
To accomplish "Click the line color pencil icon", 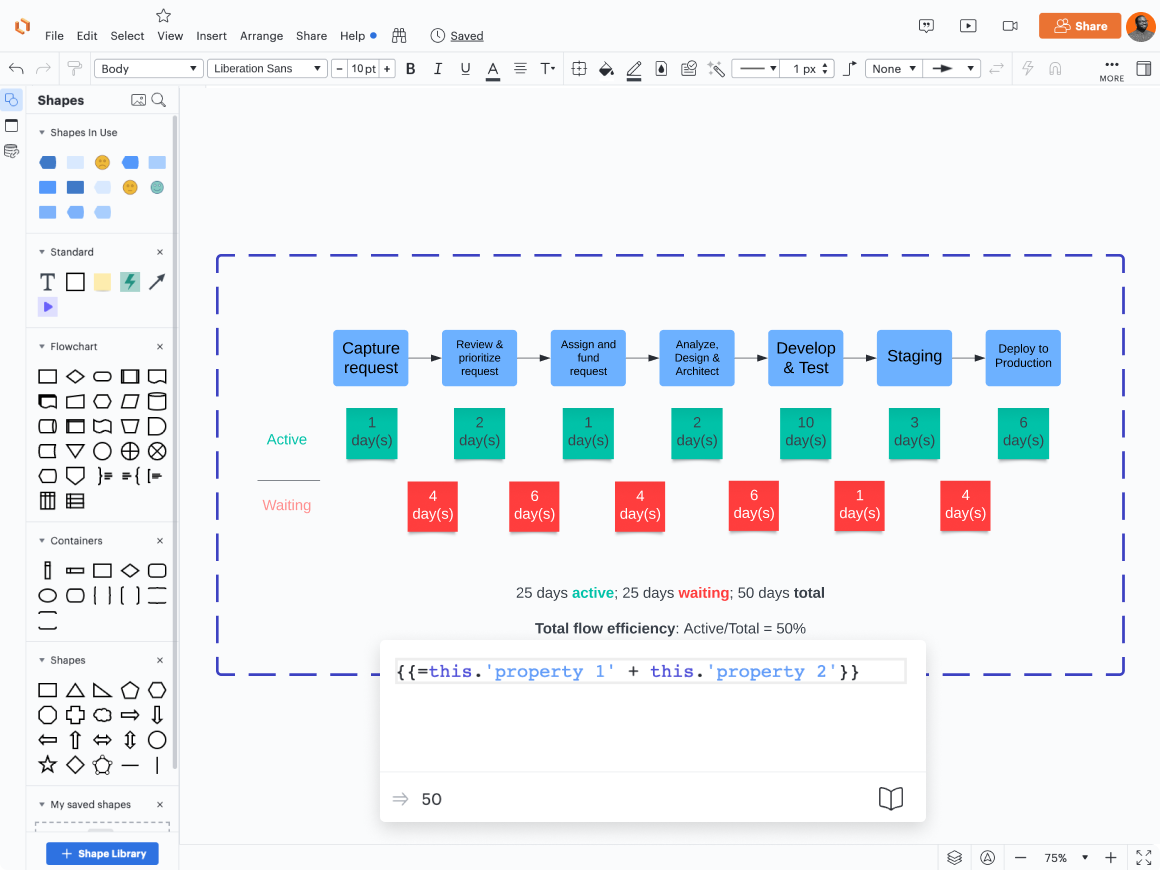I will click(633, 68).
